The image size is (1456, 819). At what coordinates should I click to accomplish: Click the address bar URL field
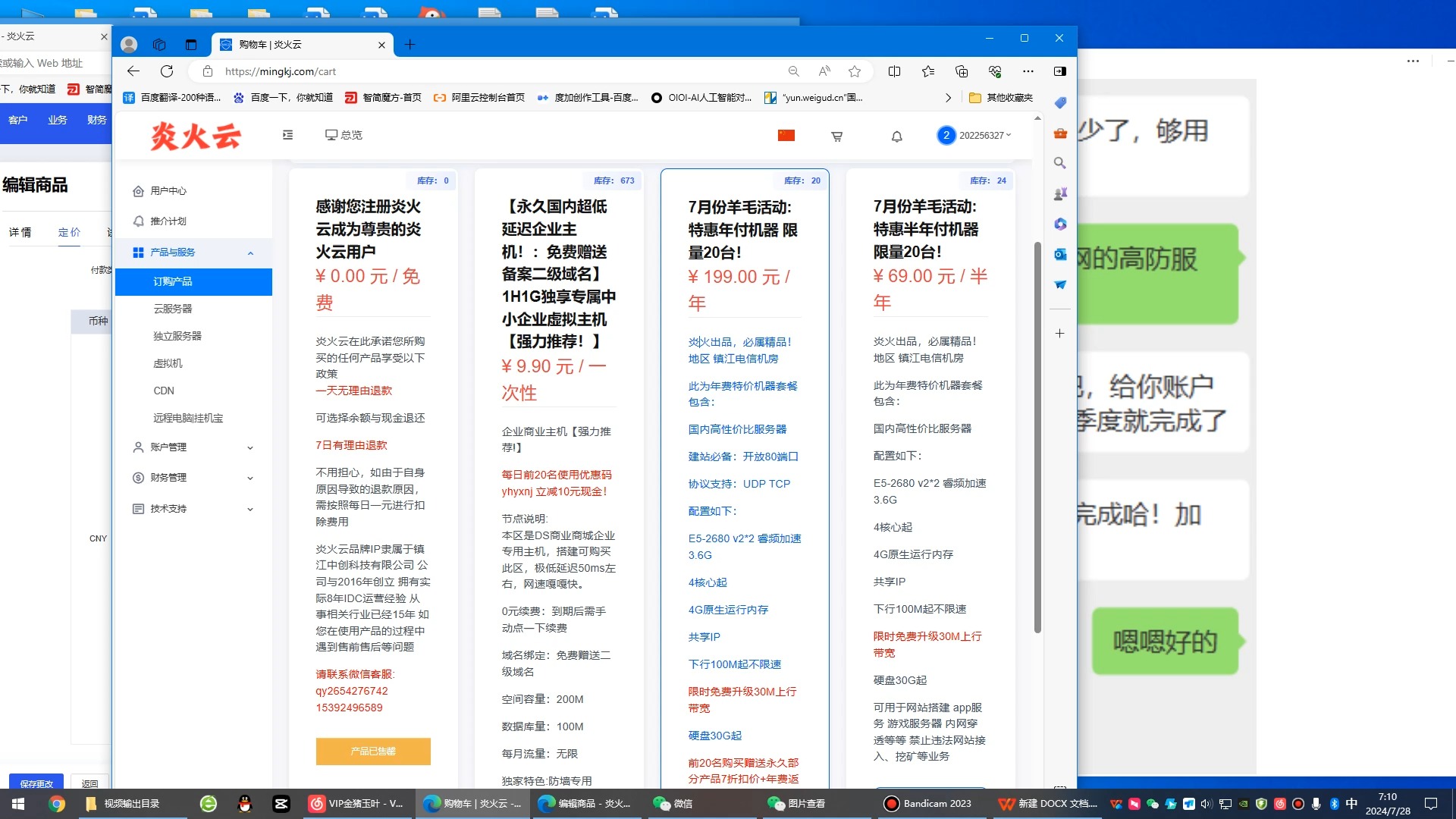coord(500,71)
